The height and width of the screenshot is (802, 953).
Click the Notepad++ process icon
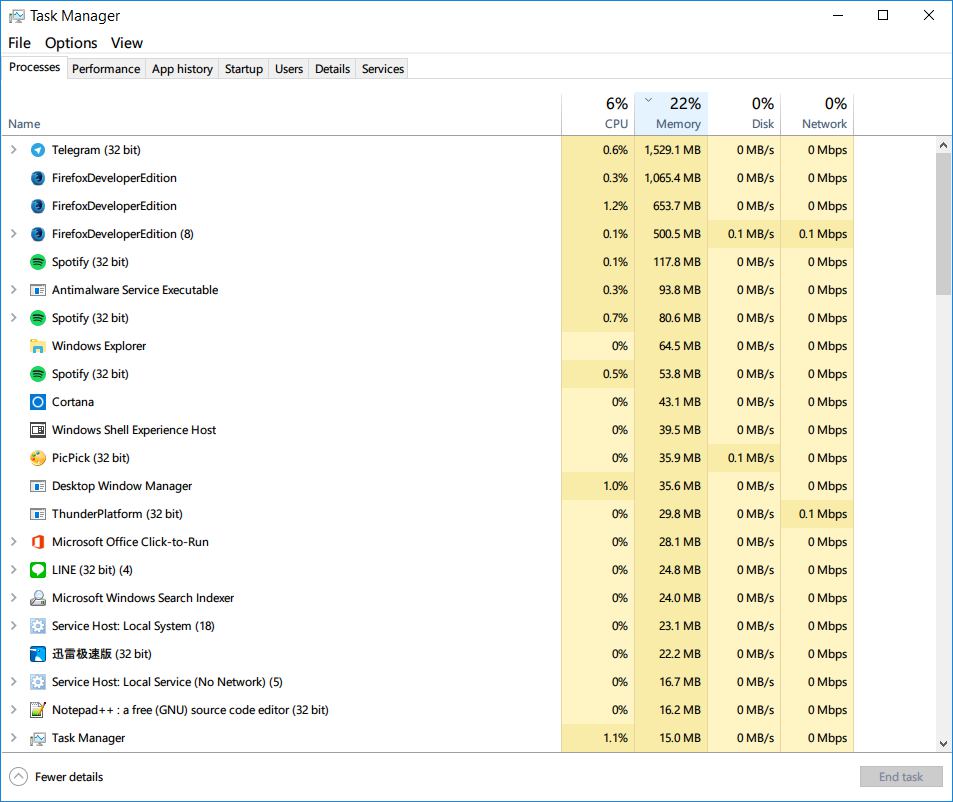click(x=38, y=710)
